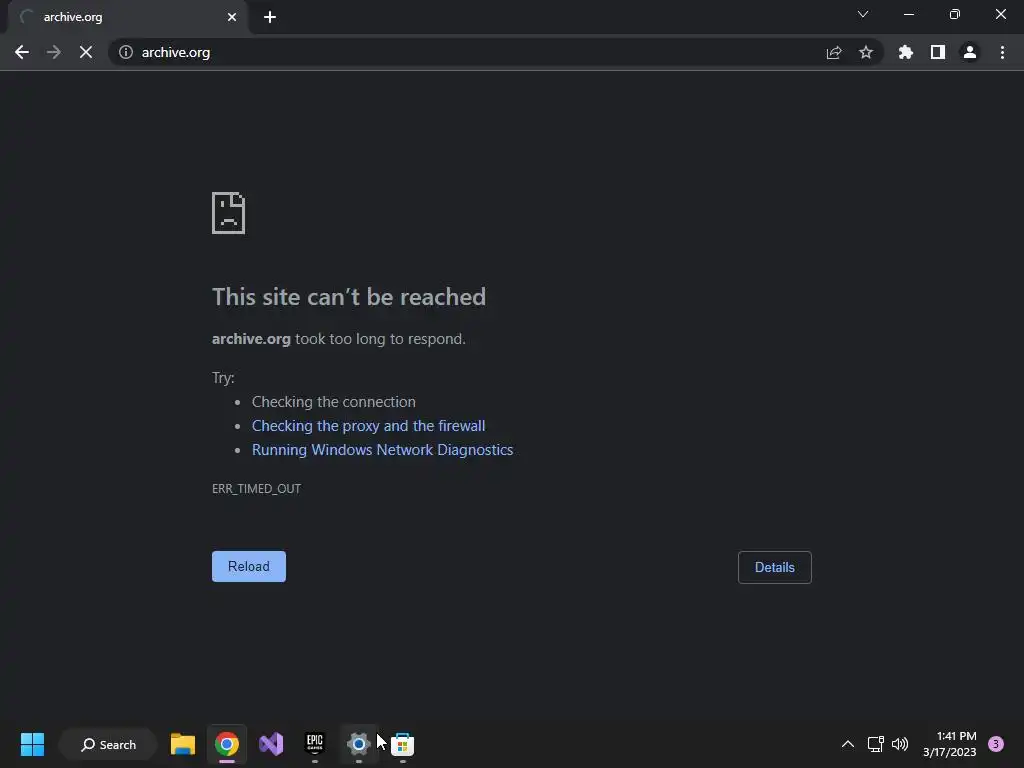This screenshot has width=1024, height=768.
Task: Show hidden system tray icons
Action: point(848,744)
